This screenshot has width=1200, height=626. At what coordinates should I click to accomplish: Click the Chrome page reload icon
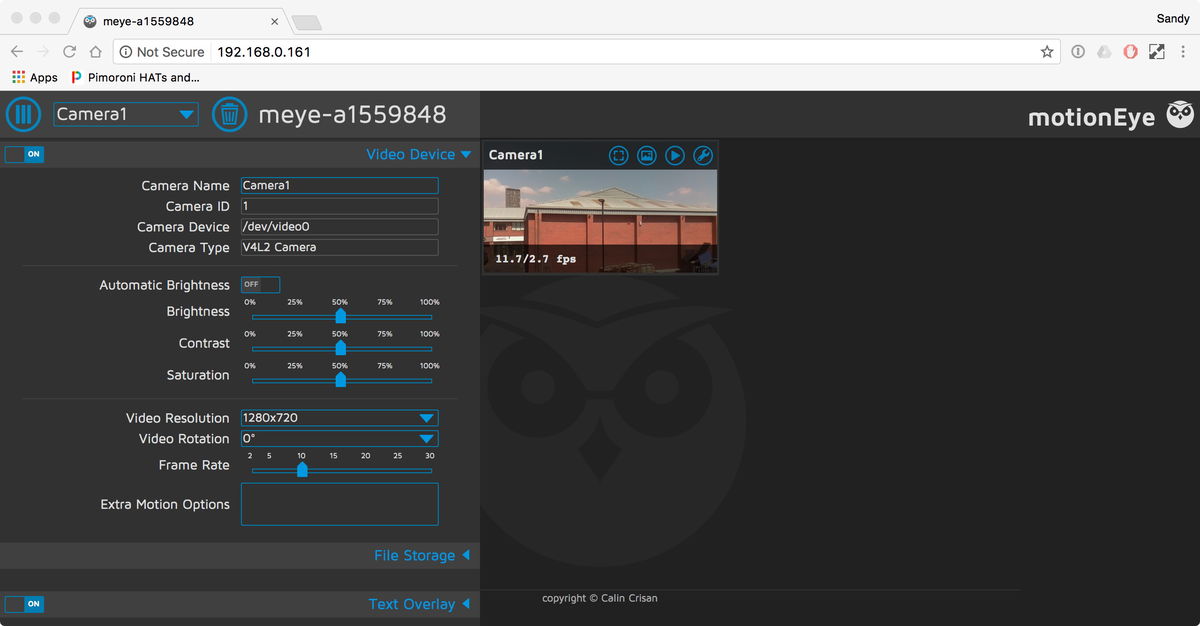pos(68,51)
